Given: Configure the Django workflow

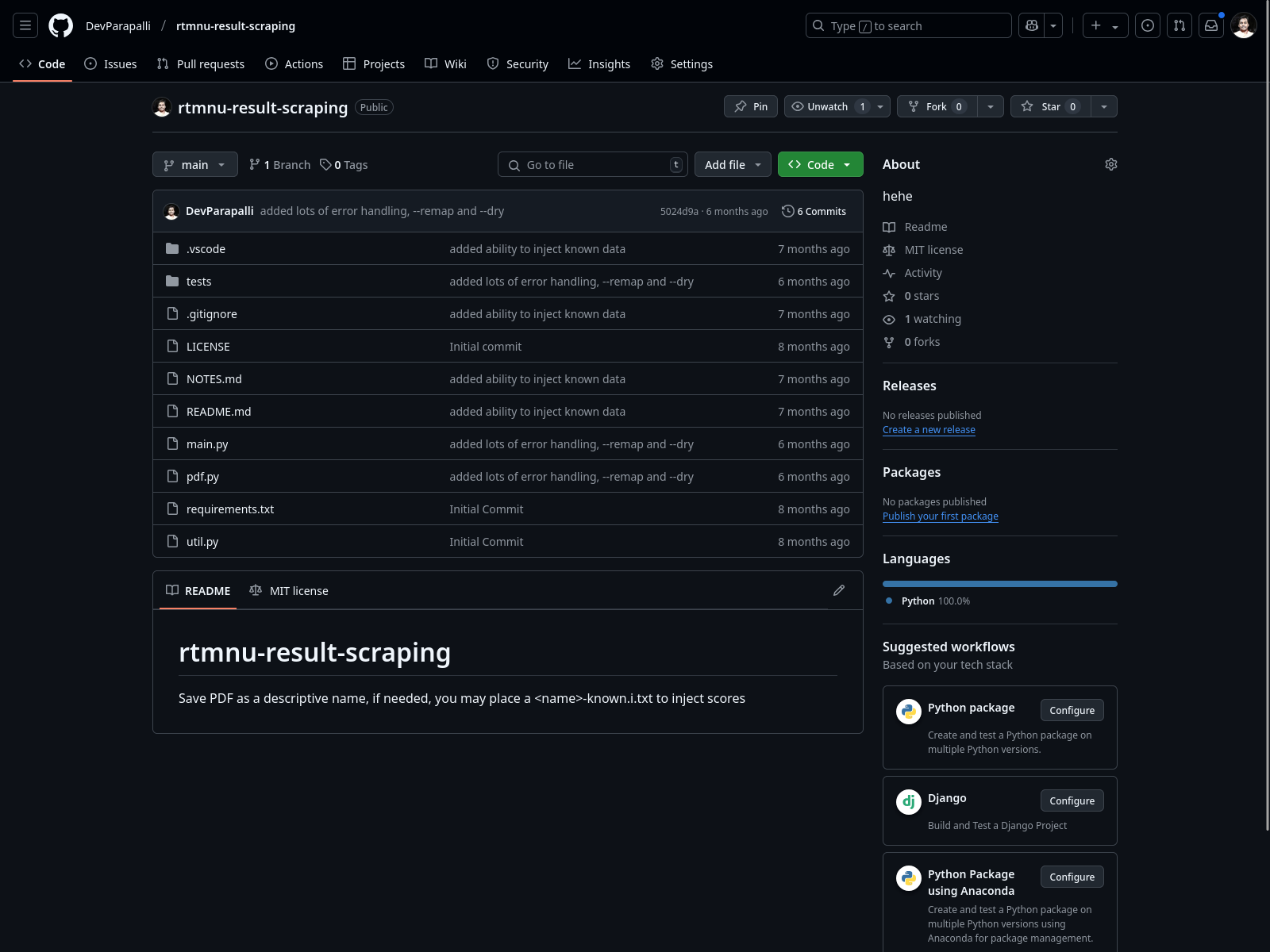Looking at the screenshot, I should click(1072, 800).
